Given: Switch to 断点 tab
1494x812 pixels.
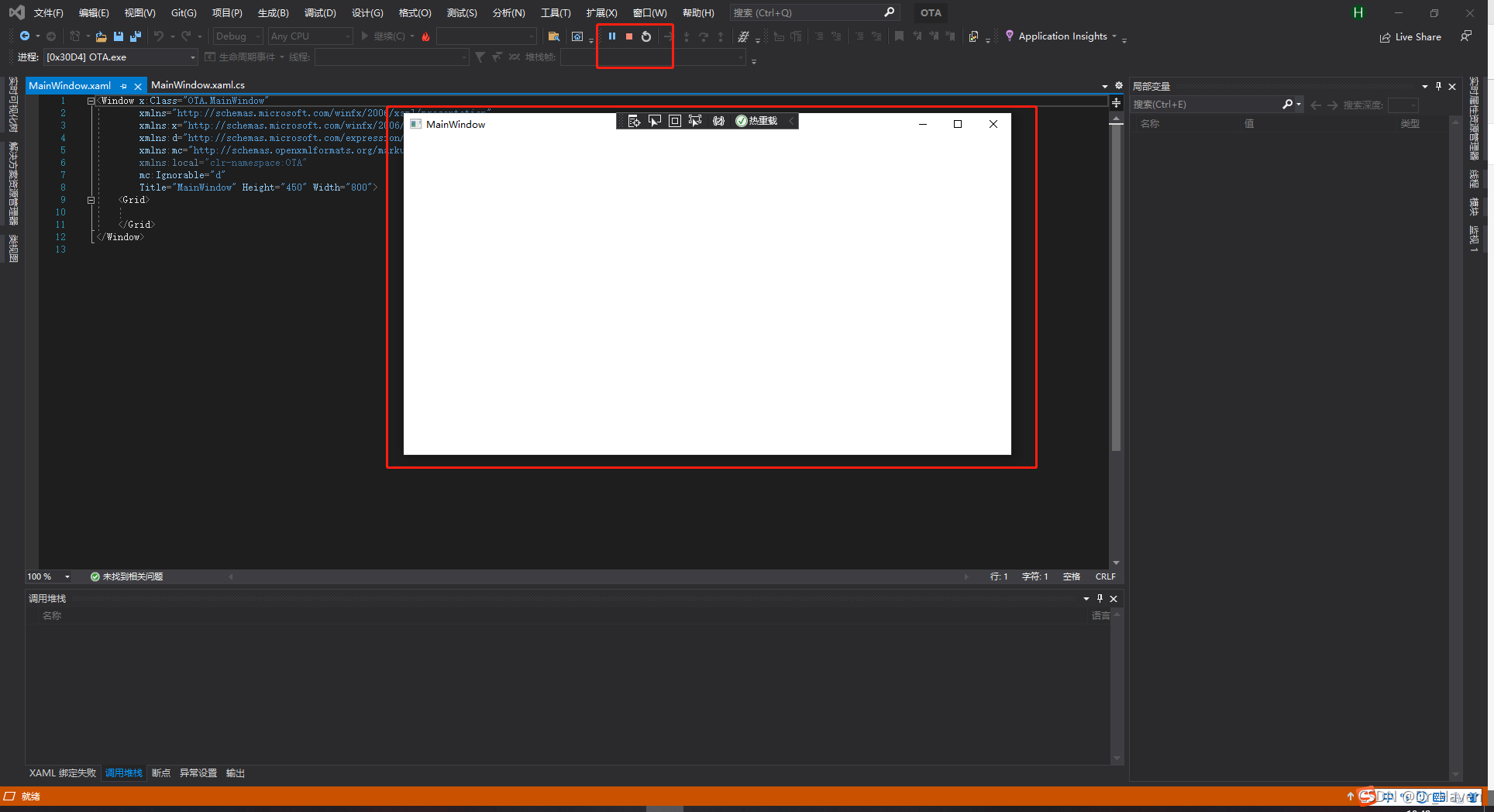Looking at the screenshot, I should click(161, 773).
